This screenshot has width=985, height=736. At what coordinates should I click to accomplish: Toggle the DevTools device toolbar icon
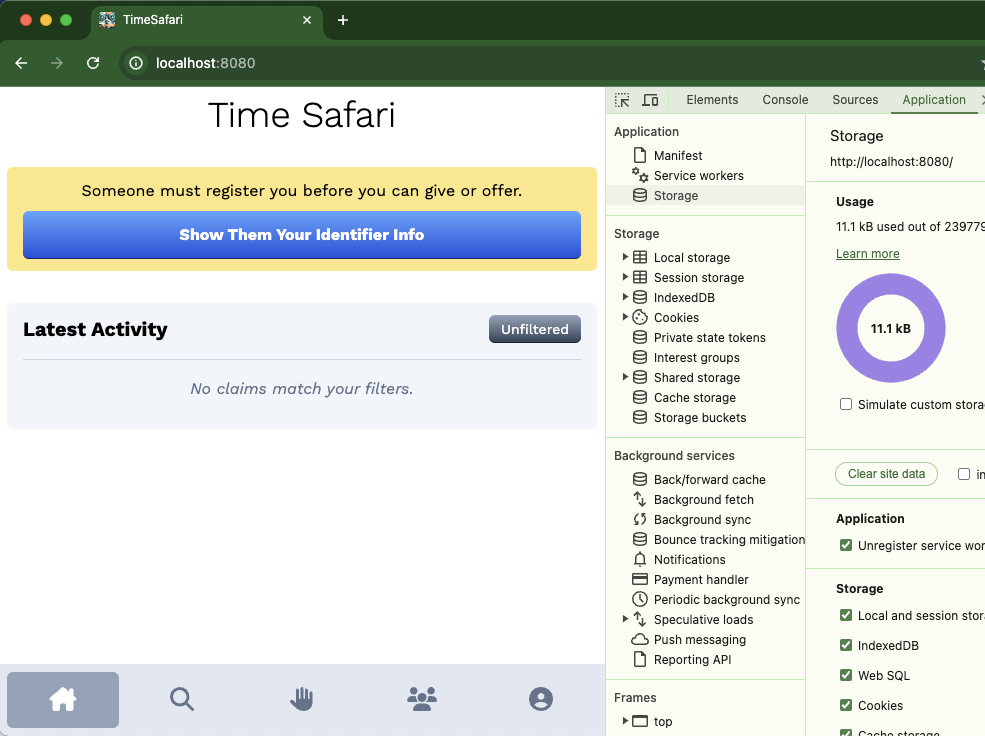click(x=650, y=100)
